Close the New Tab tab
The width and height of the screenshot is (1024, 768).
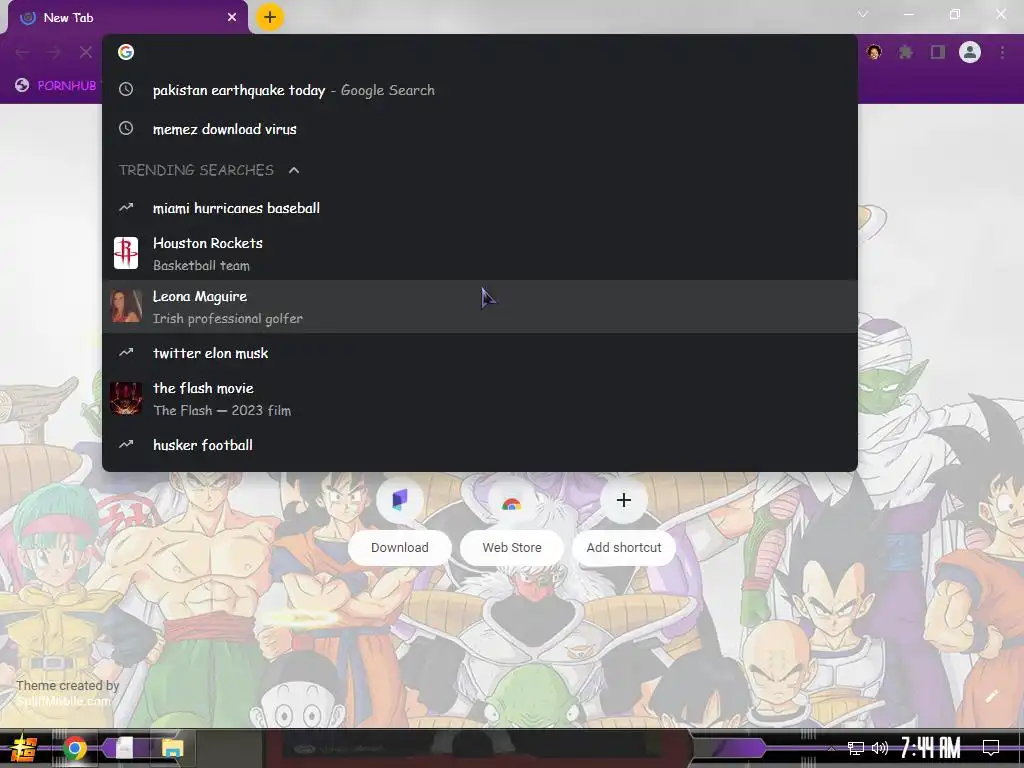tap(232, 18)
